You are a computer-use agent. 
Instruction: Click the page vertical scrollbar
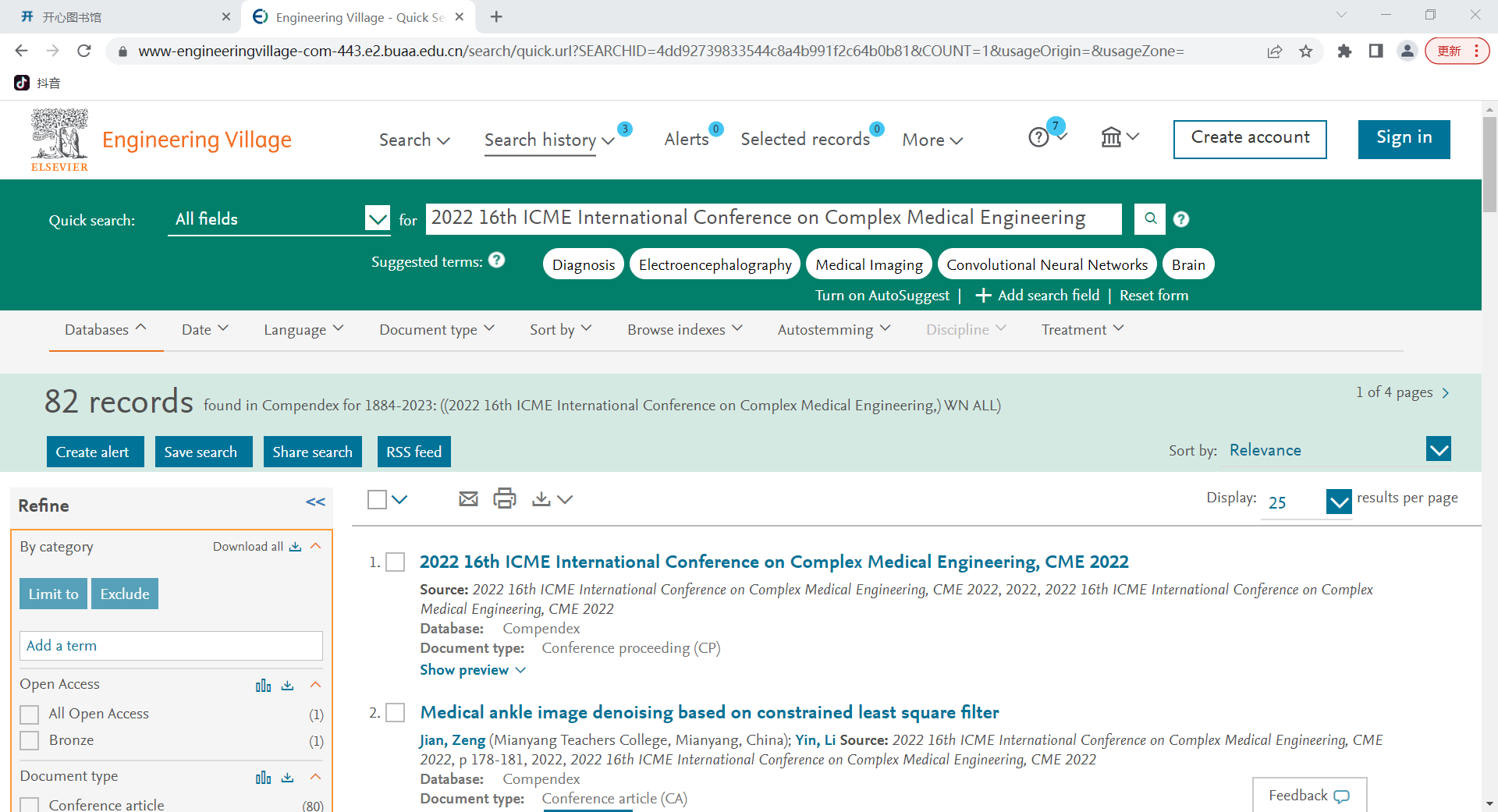(x=1490, y=164)
